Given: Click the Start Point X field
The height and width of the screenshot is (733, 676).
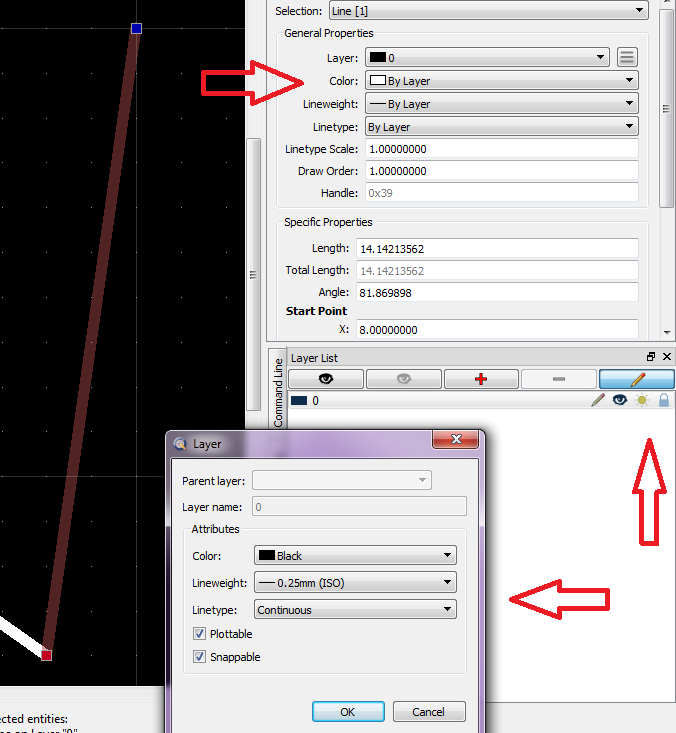Looking at the screenshot, I should pos(497,329).
